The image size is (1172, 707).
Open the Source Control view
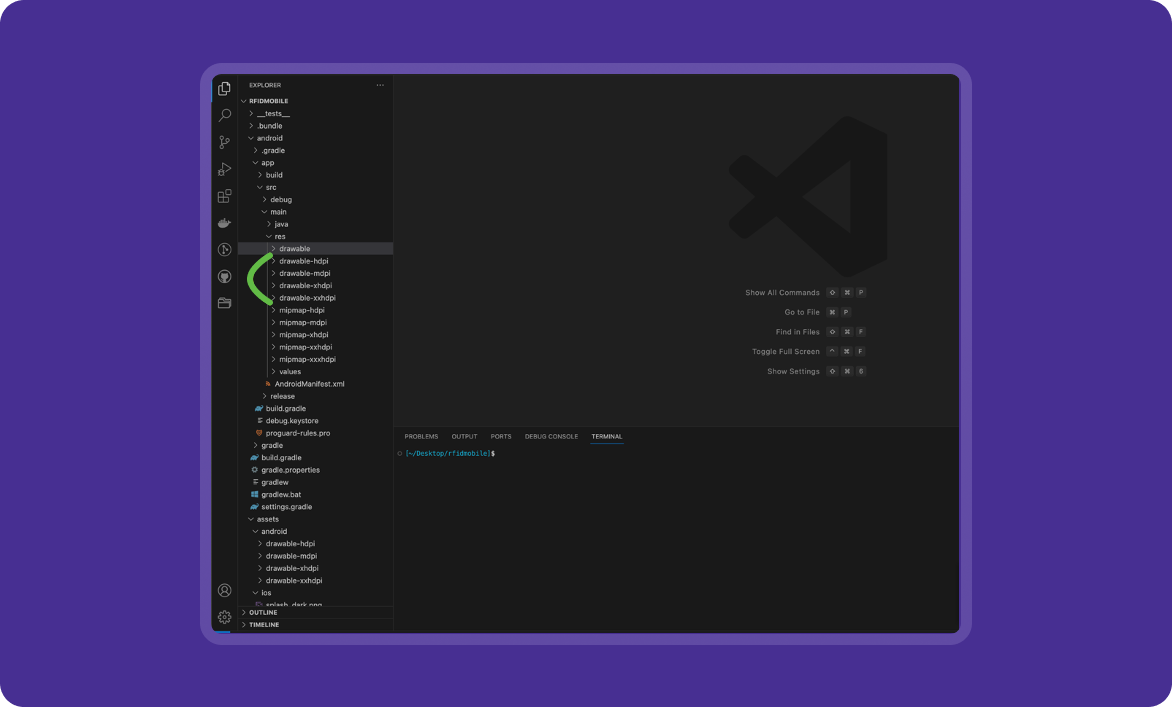[224, 143]
